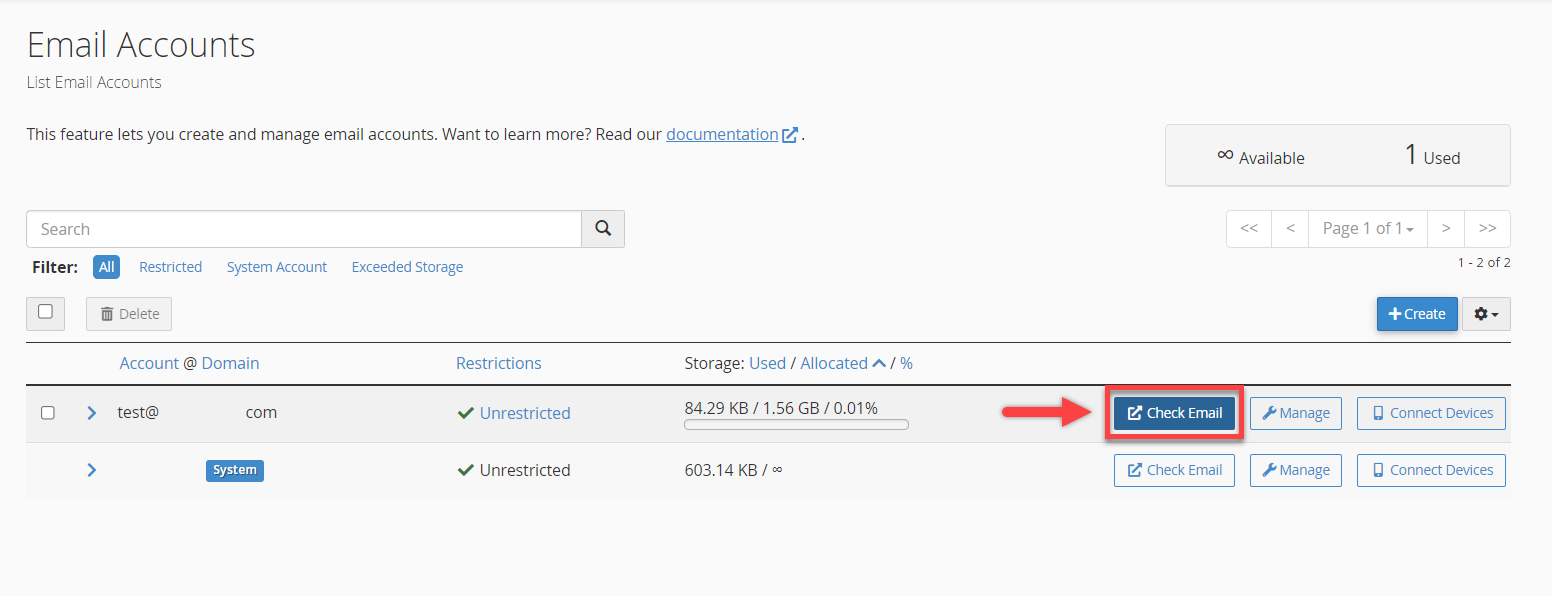Viewport: 1552px width, 596px height.
Task: Click the external link icon beside documentation
Action: point(789,133)
